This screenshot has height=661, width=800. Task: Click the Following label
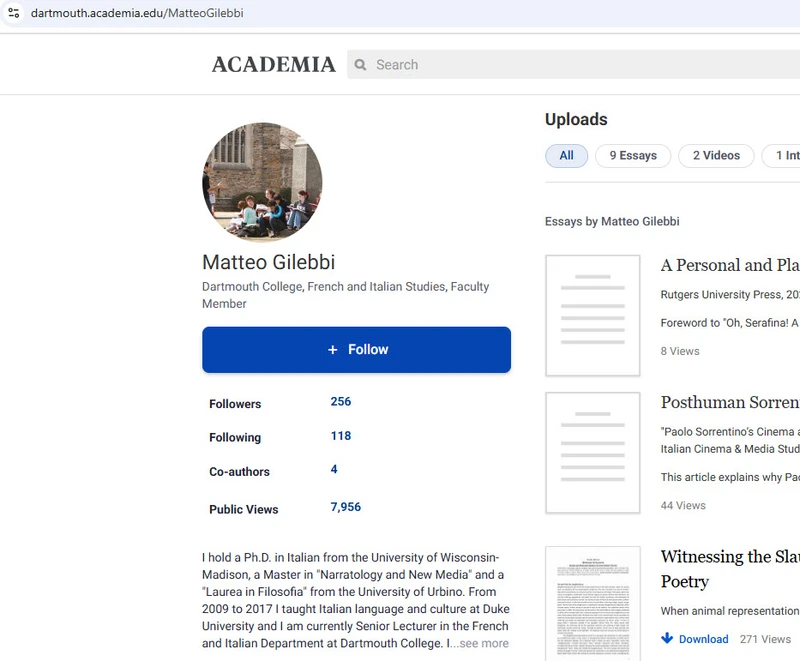pyautogui.click(x=235, y=438)
